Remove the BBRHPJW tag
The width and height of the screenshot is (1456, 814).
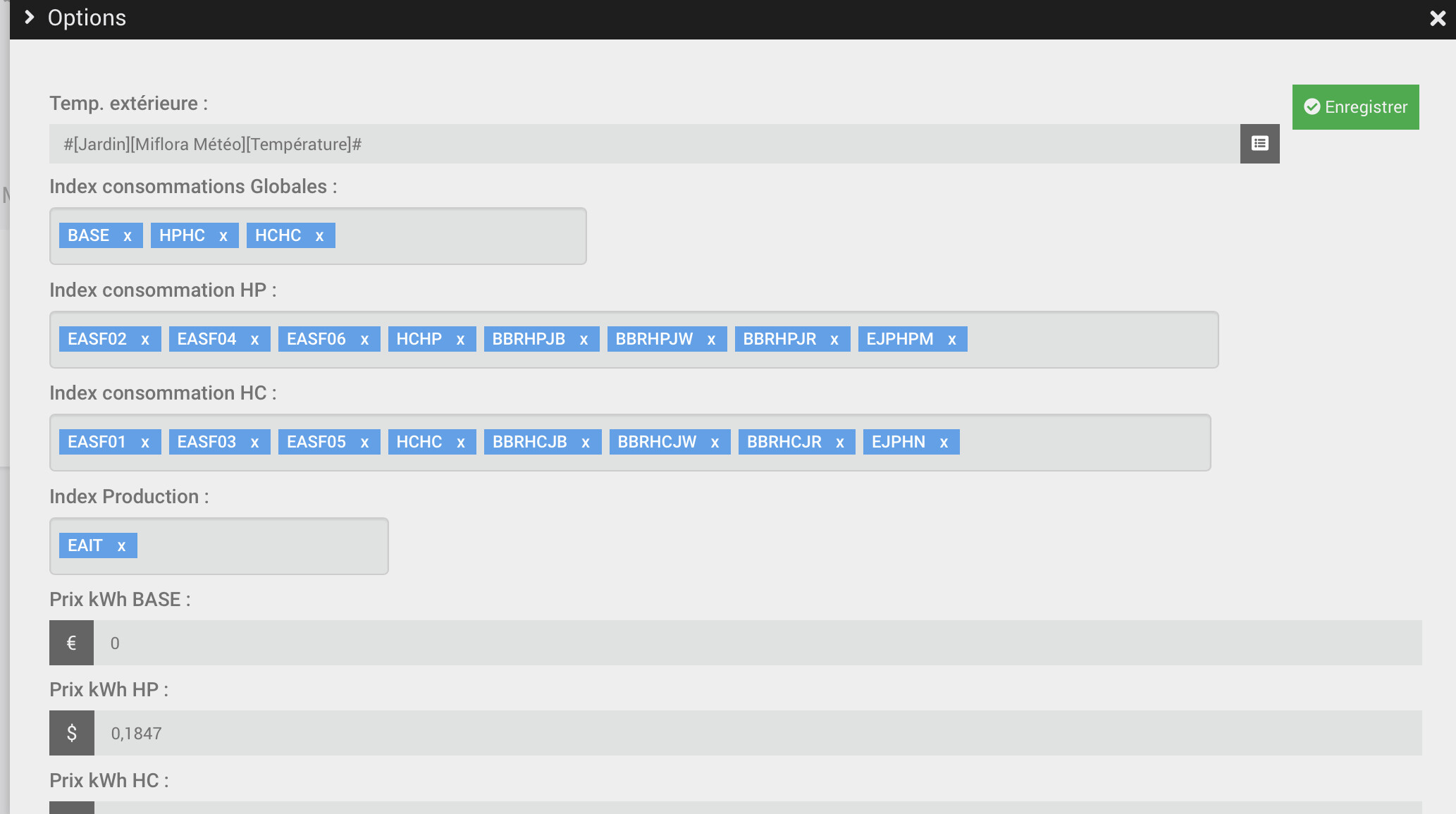[711, 340]
